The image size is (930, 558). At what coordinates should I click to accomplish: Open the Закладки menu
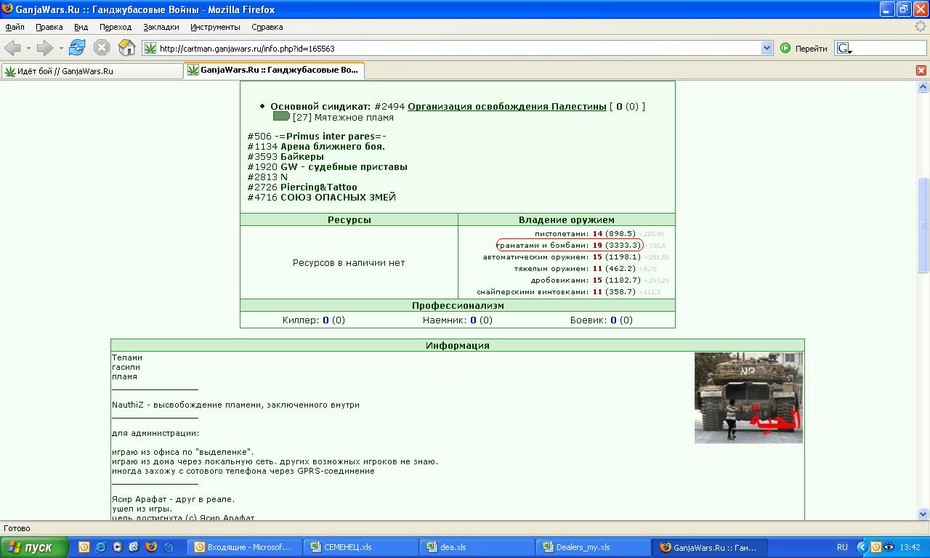click(x=161, y=27)
